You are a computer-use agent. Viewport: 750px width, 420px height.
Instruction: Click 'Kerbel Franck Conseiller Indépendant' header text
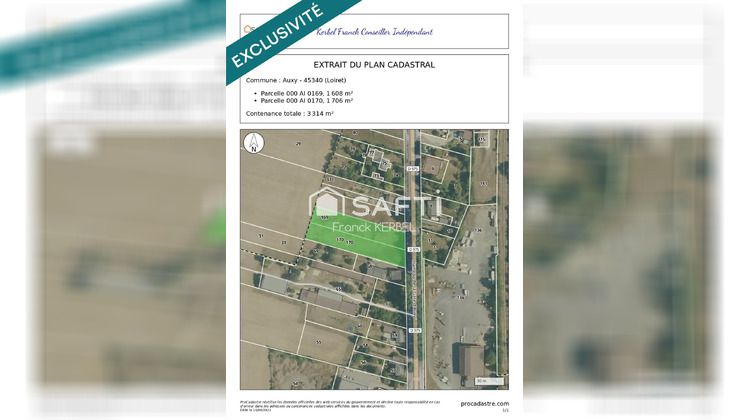point(375,32)
